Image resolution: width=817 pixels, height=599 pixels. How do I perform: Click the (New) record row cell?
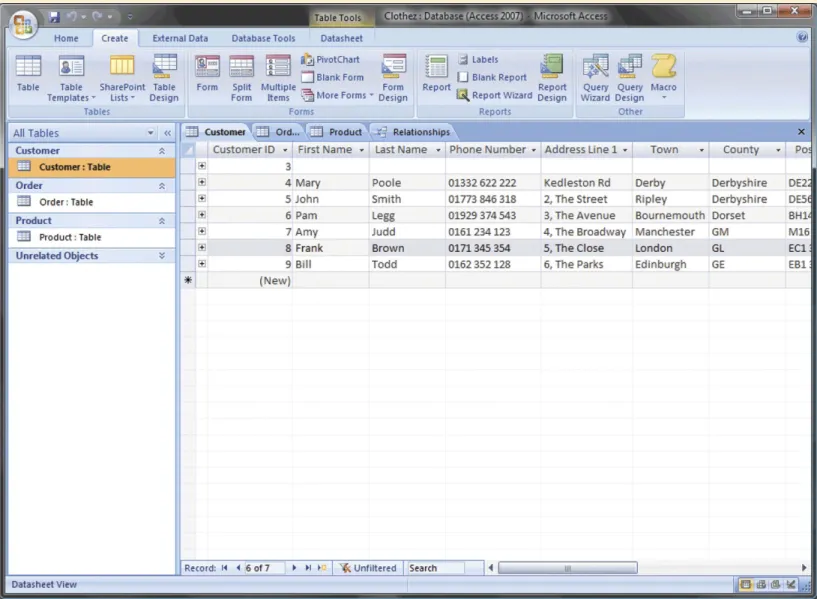250,280
